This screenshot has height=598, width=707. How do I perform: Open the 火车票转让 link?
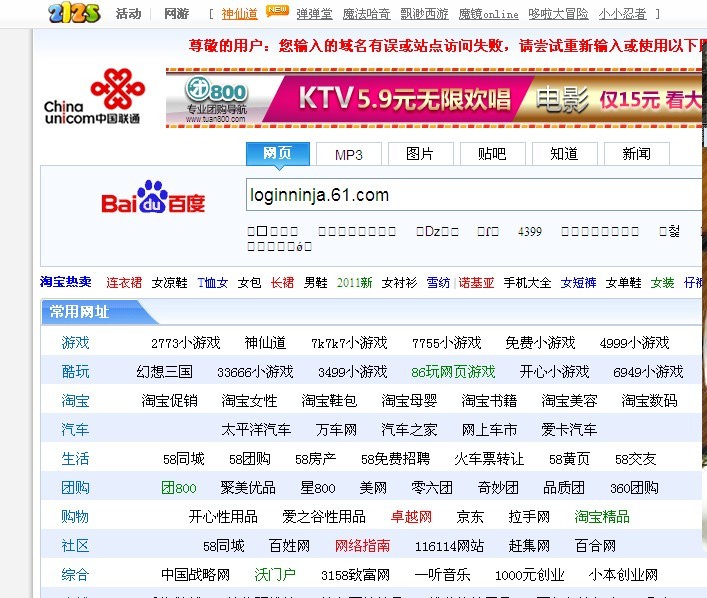tap(489, 459)
